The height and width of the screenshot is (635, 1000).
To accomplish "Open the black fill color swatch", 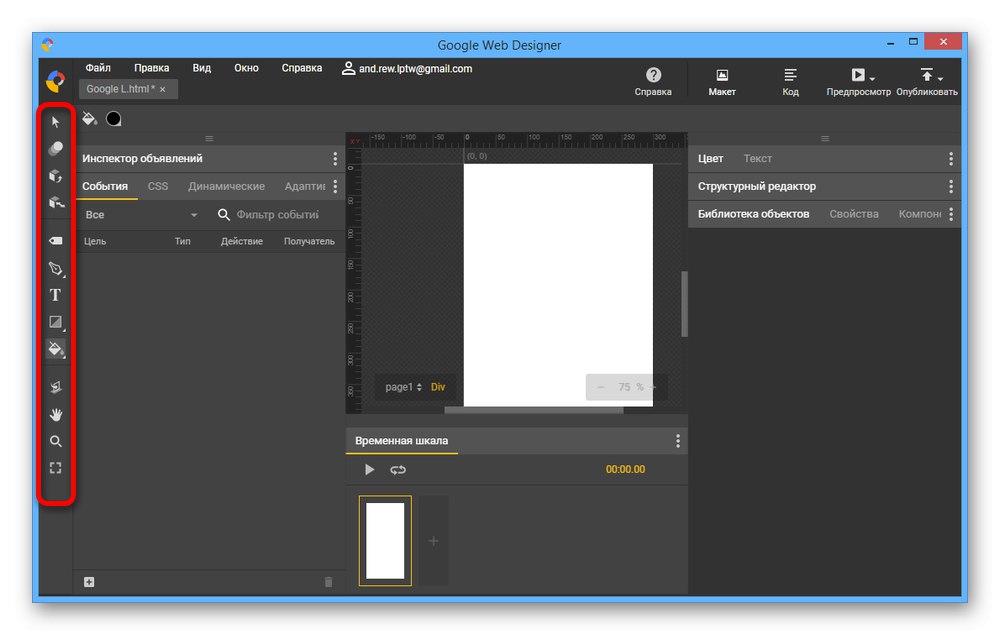I will [114, 119].
